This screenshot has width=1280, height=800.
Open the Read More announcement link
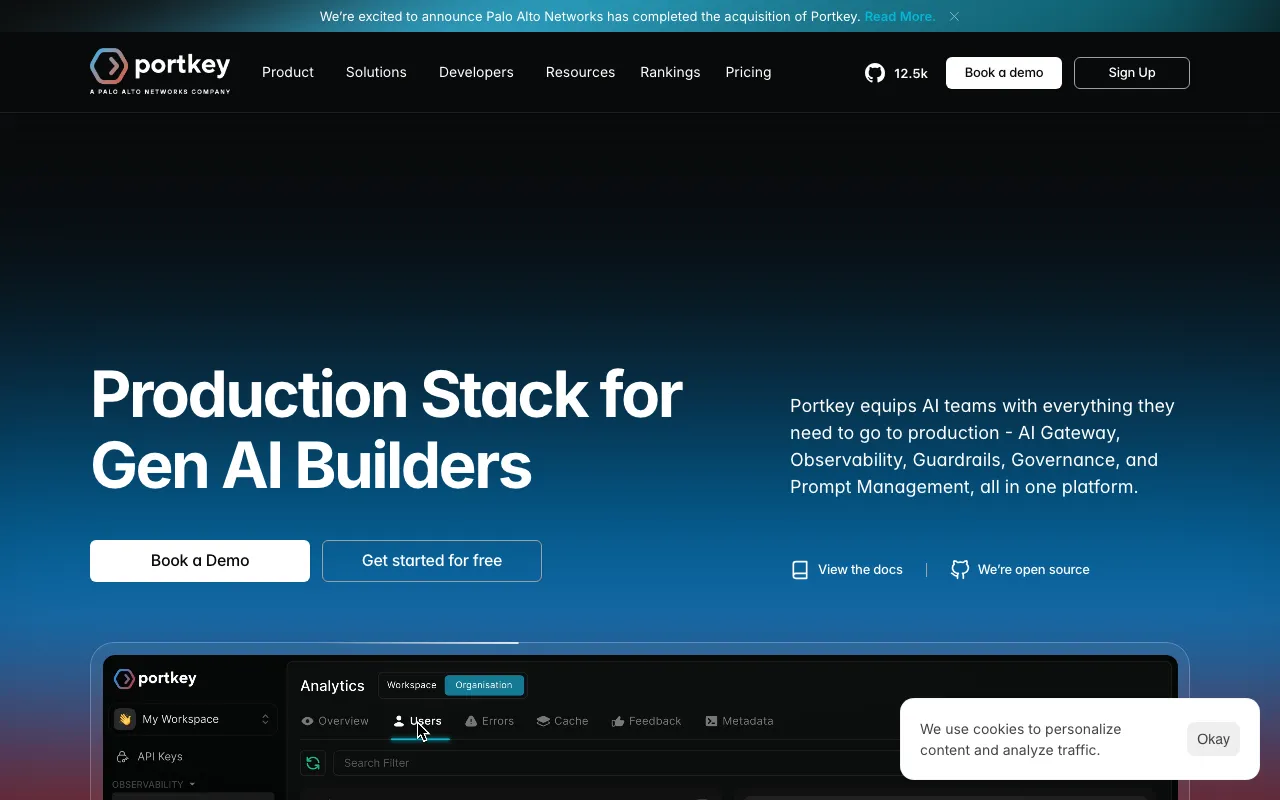click(900, 16)
